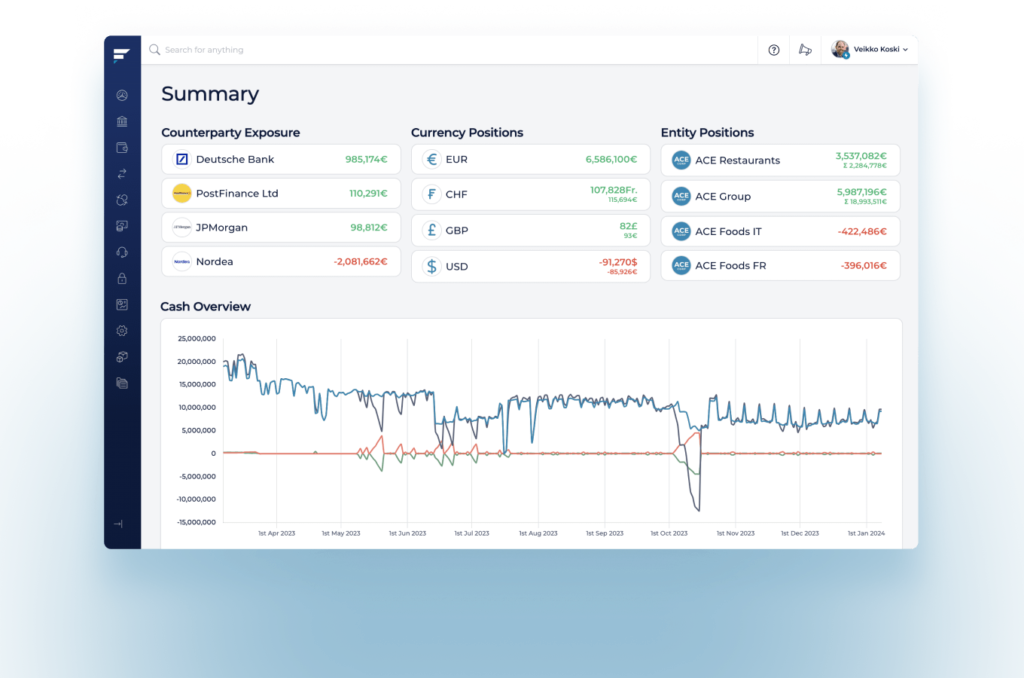Open the Nordea counterparty entry

281,262
